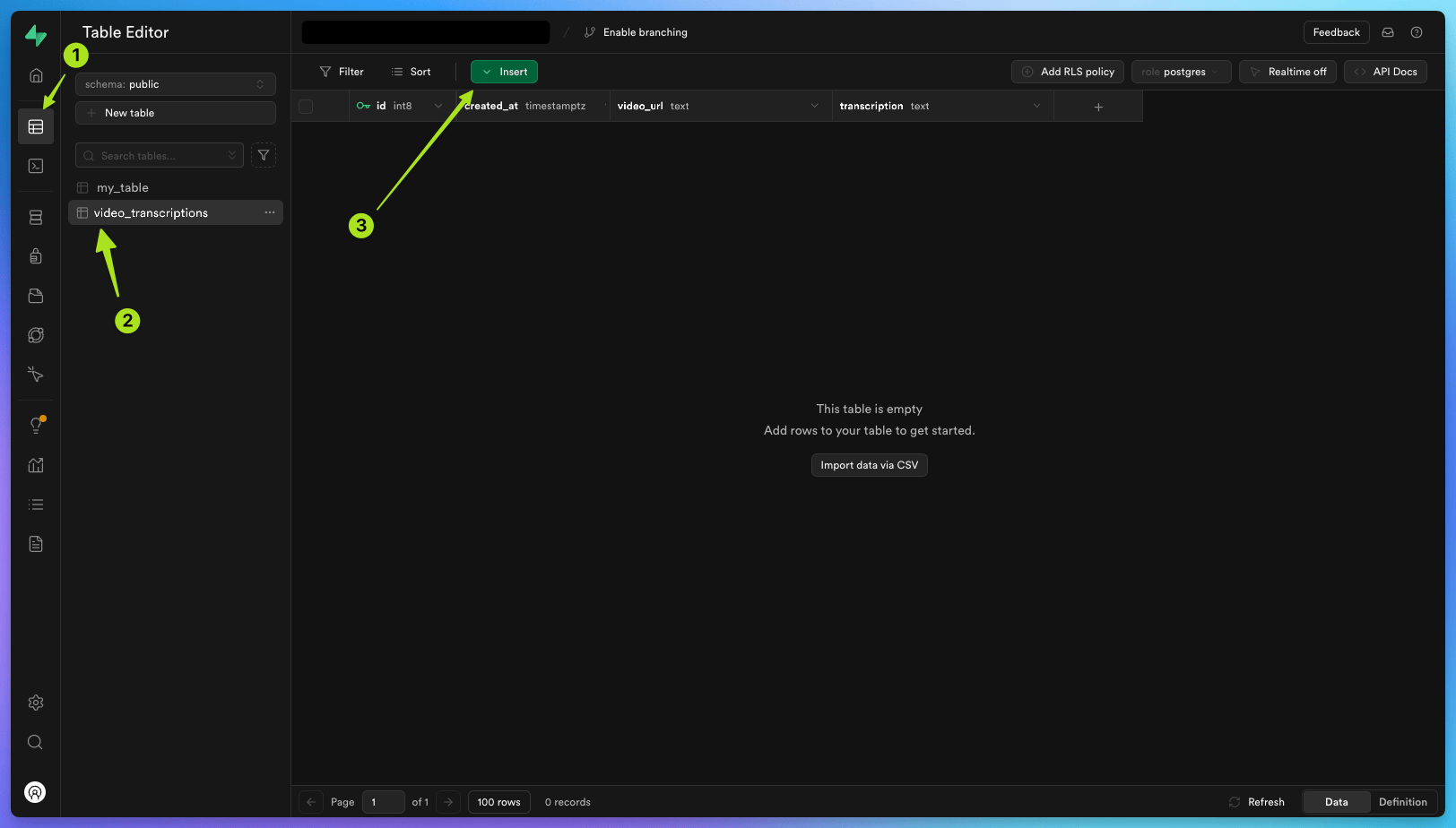Click the table filter funnel icon
1456x828 pixels.
click(264, 155)
